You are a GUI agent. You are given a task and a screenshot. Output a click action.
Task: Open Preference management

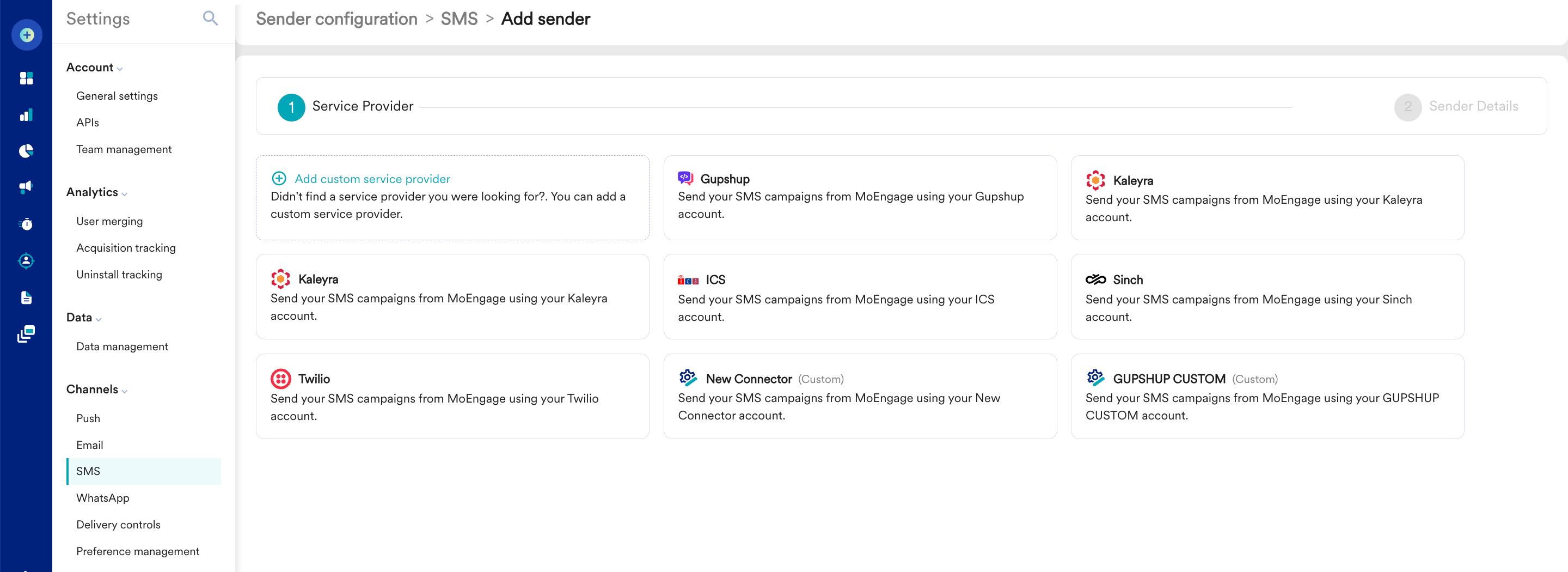(138, 552)
